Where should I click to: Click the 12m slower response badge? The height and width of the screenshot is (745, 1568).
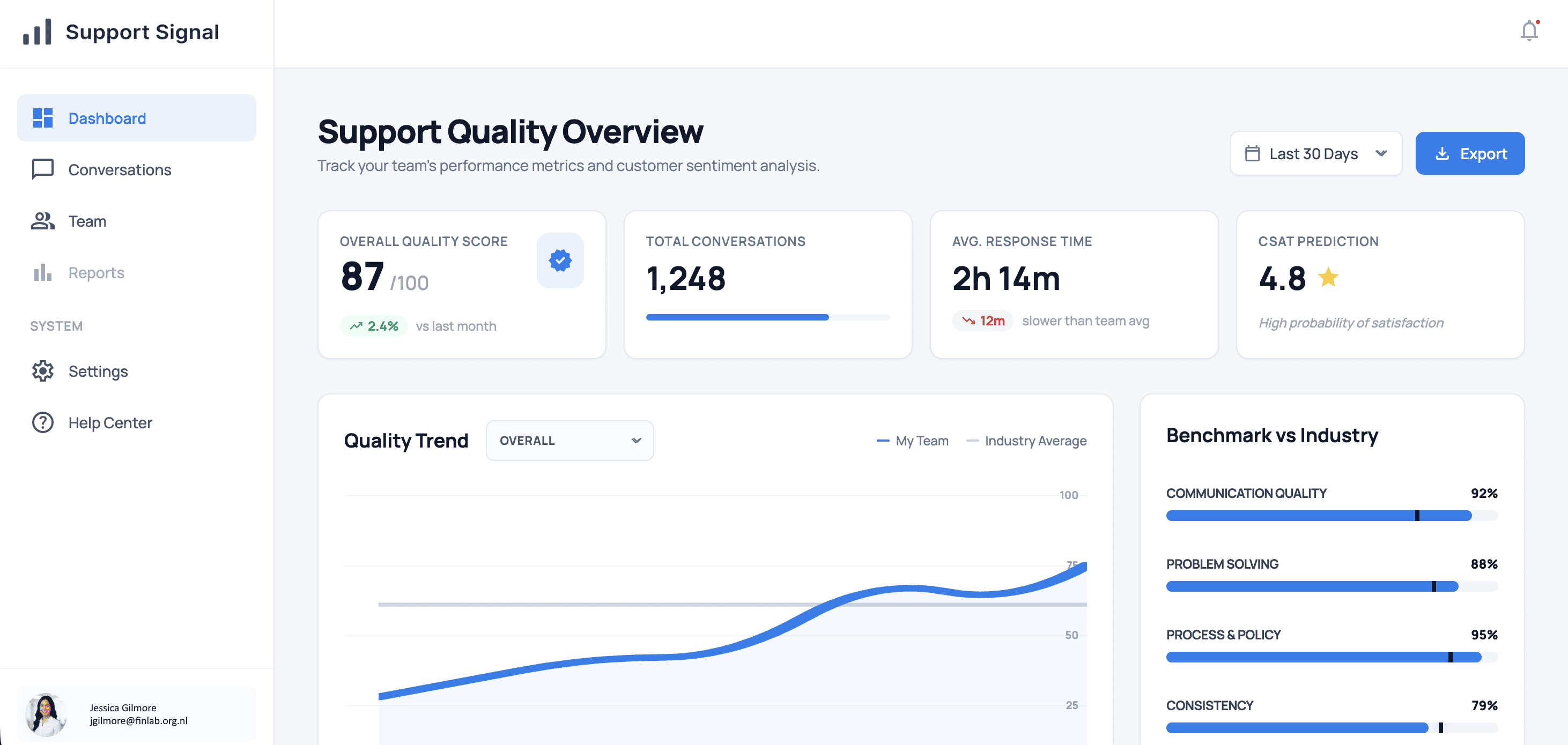click(982, 321)
